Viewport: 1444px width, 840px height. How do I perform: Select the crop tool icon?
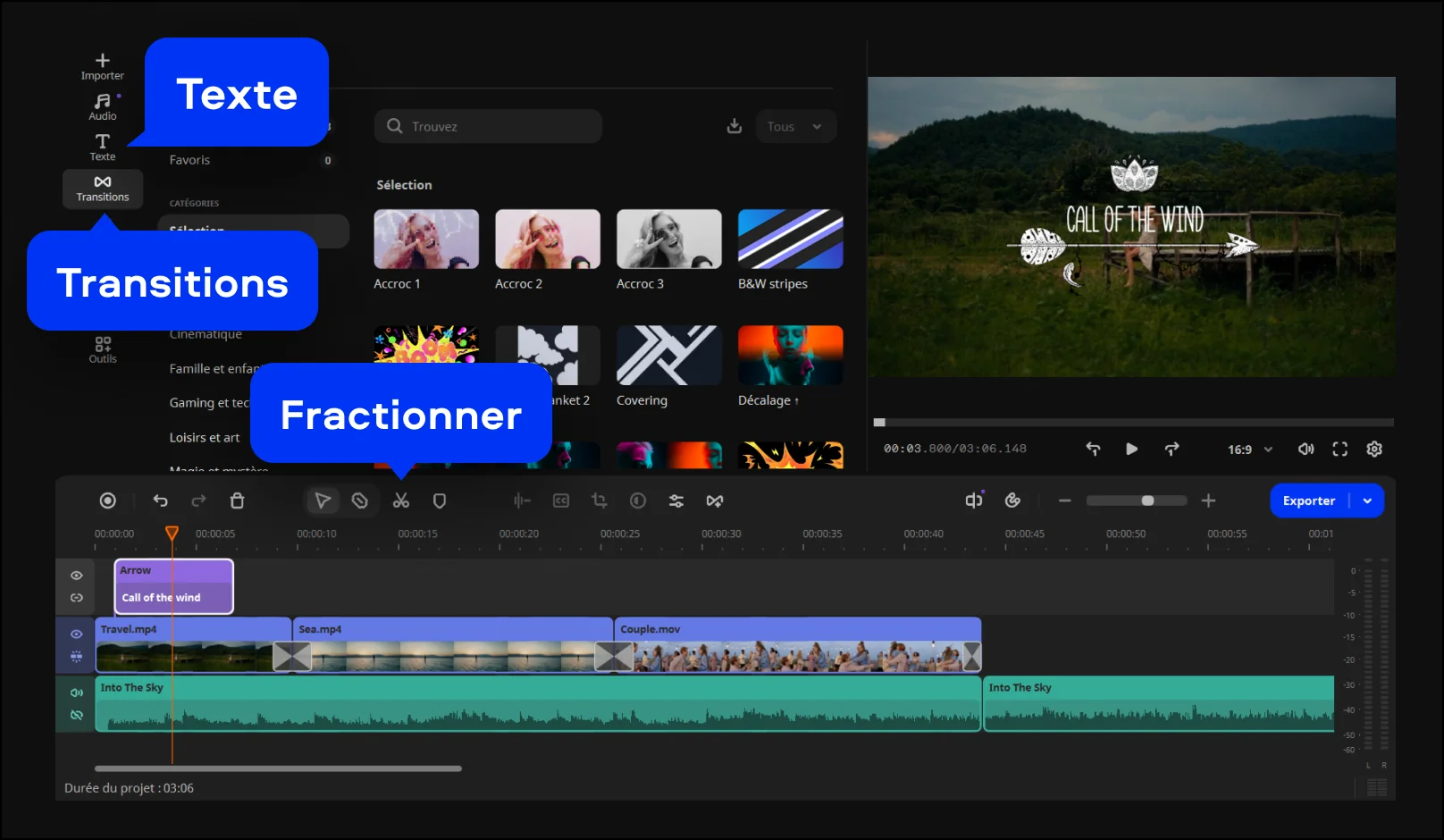(599, 501)
